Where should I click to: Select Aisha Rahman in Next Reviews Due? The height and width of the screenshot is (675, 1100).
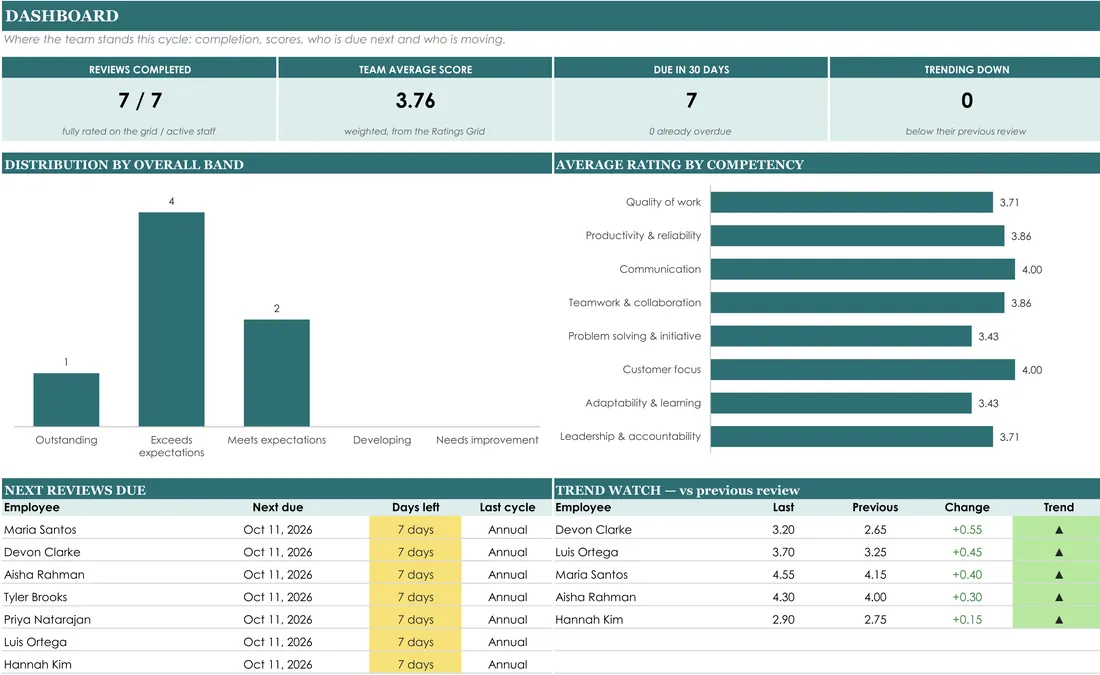pyautogui.click(x=44, y=575)
